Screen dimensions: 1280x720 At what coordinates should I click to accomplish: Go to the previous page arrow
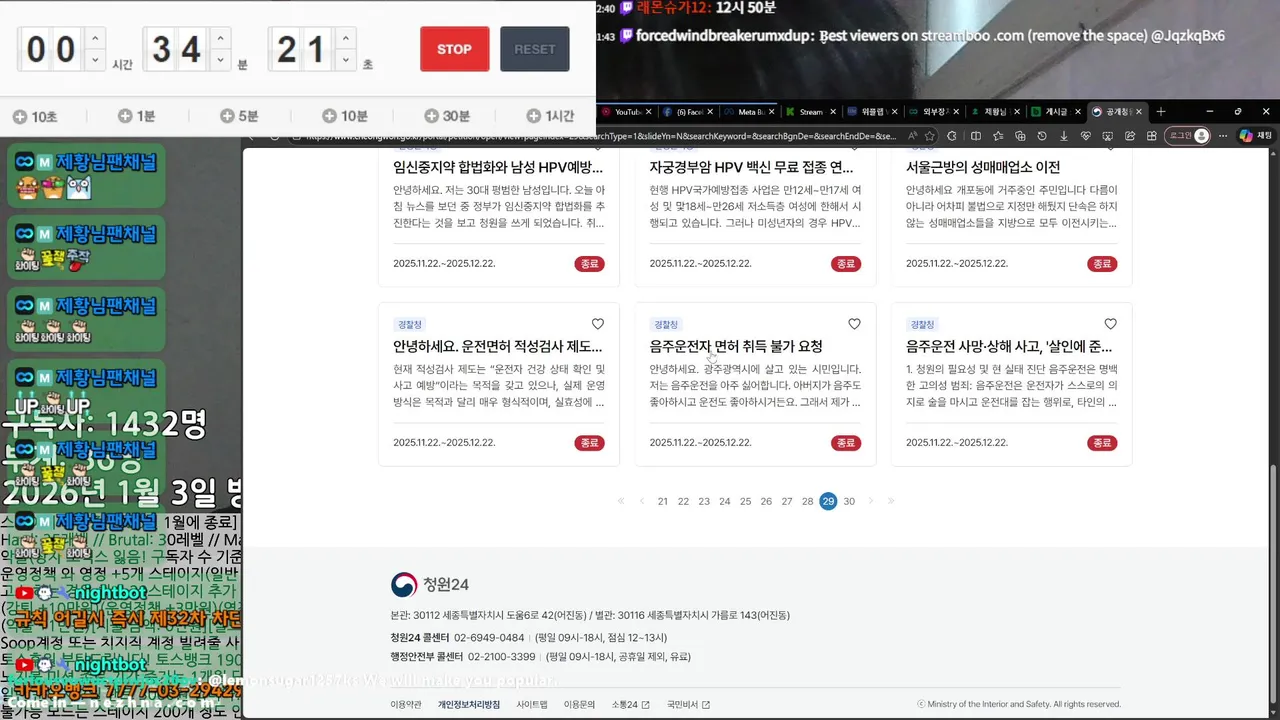click(x=642, y=501)
